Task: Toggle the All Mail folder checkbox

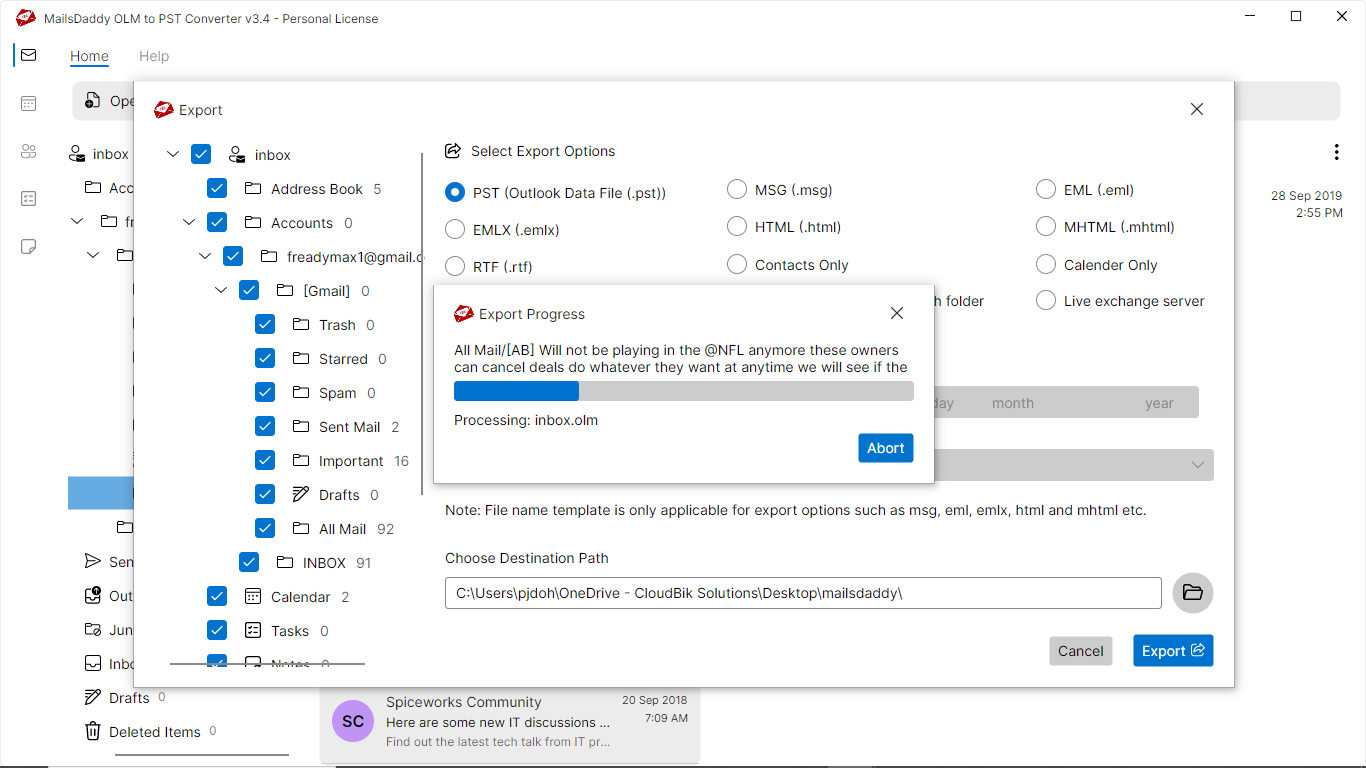Action: click(265, 529)
